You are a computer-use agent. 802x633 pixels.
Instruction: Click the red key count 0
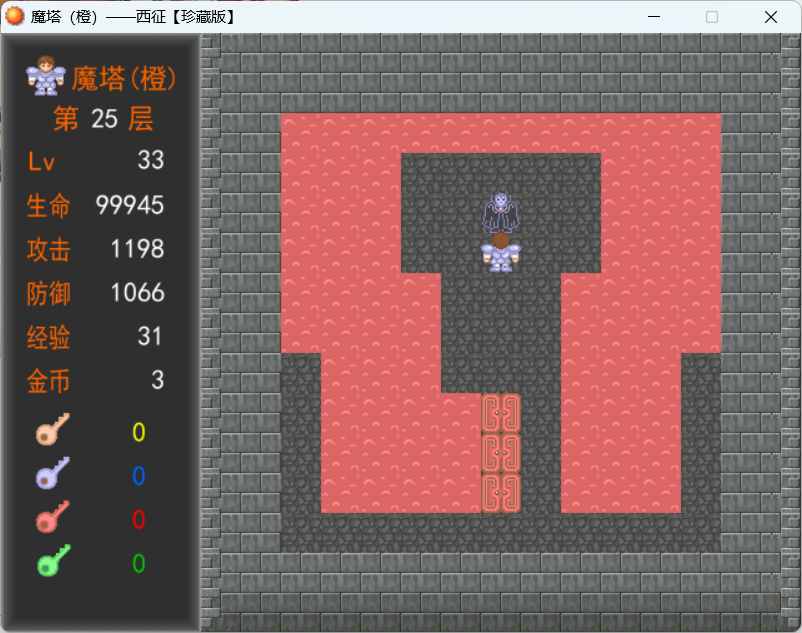(139, 520)
